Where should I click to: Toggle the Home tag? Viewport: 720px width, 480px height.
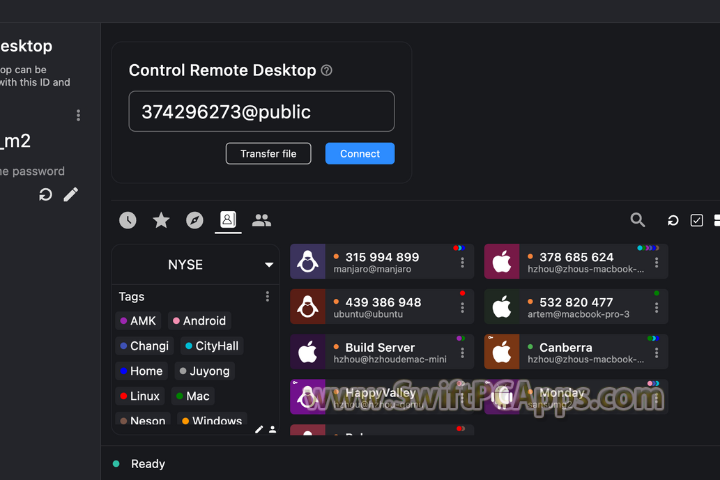tap(141, 371)
